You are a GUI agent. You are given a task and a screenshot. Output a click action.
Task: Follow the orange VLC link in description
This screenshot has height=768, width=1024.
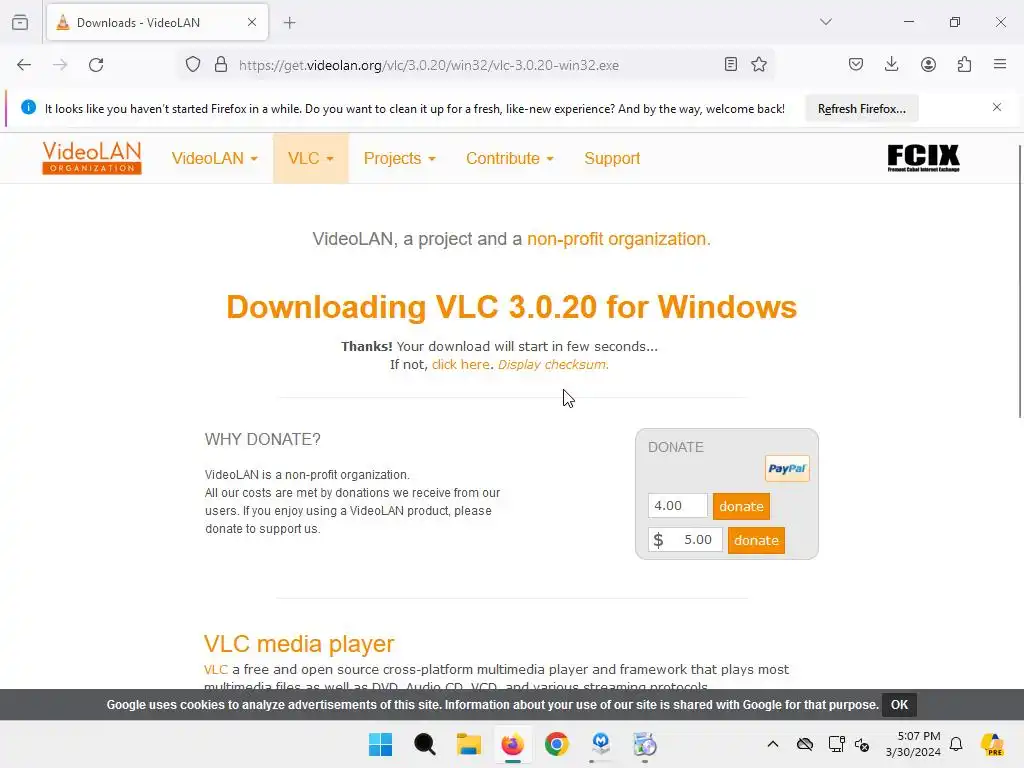(216, 669)
